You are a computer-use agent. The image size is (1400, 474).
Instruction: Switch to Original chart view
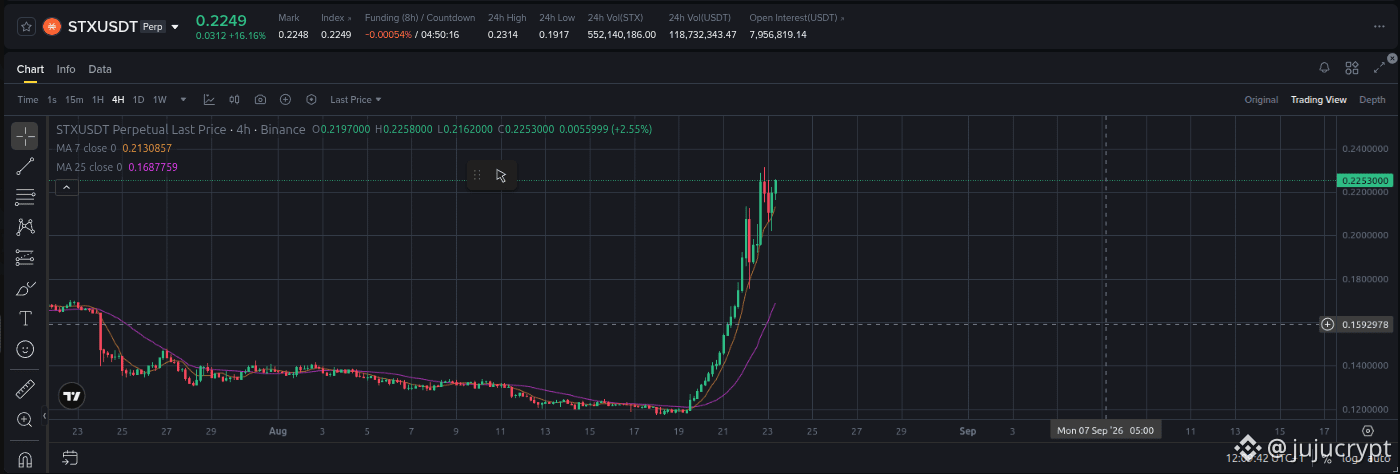point(1261,100)
